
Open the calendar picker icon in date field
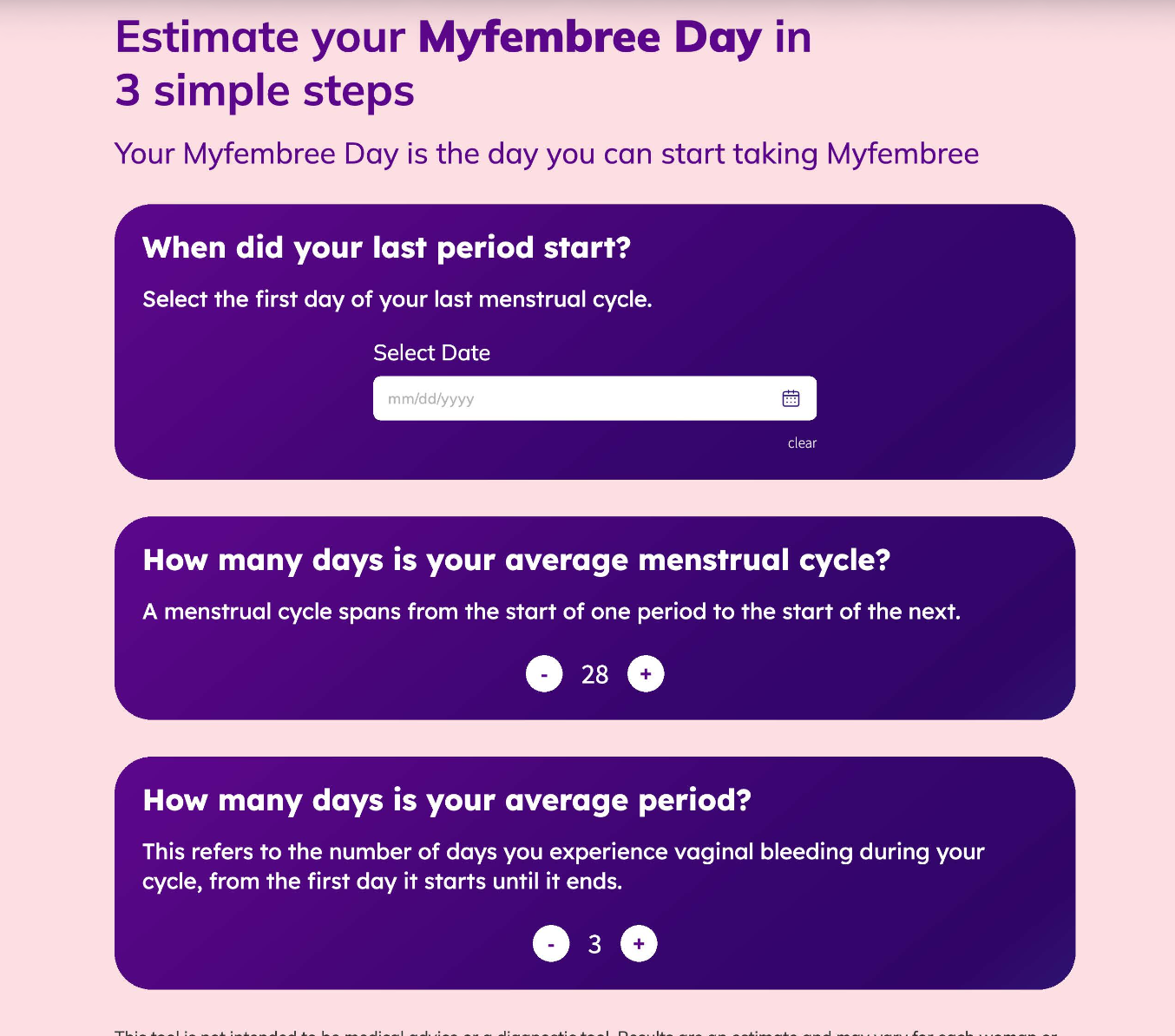click(791, 398)
